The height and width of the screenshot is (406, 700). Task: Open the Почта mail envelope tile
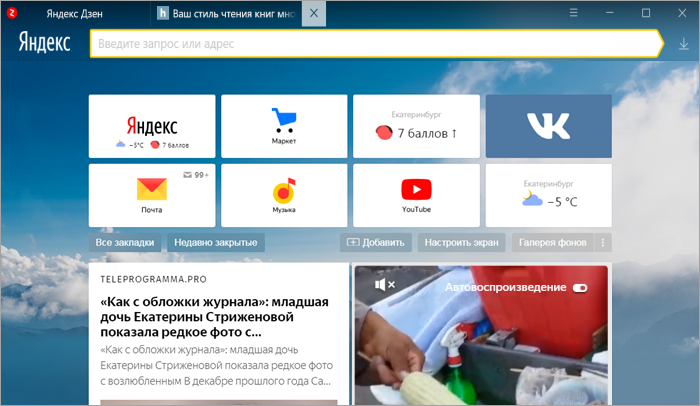[x=152, y=195]
